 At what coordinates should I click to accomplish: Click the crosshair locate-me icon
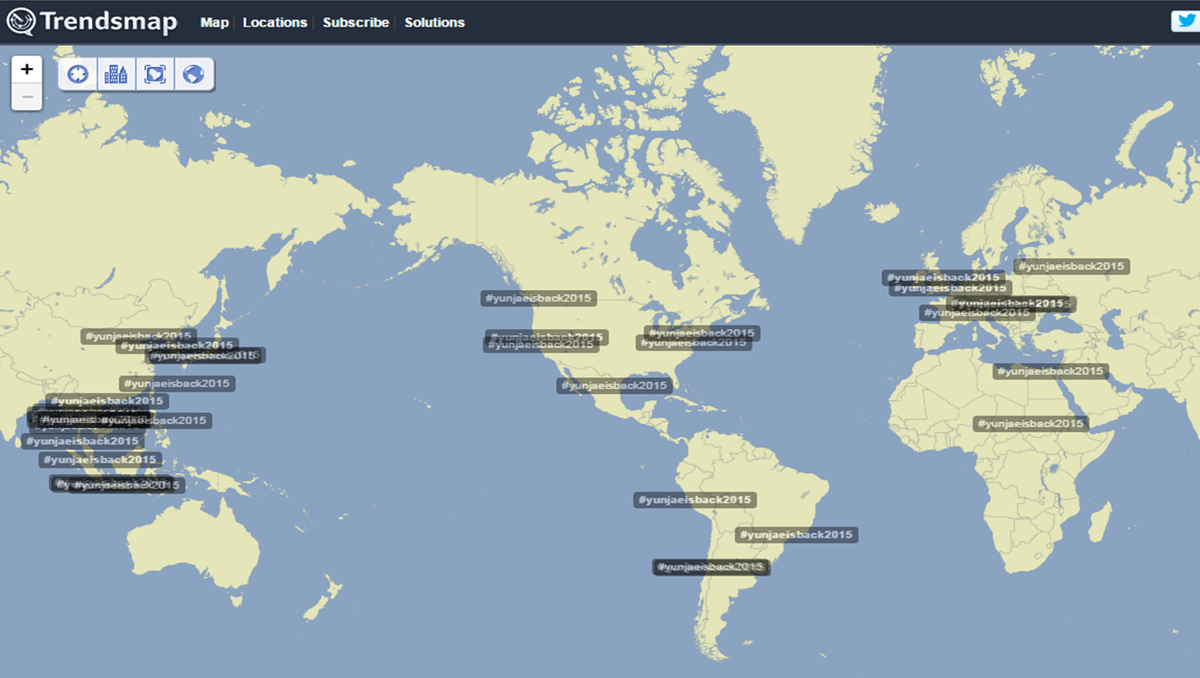click(x=78, y=74)
